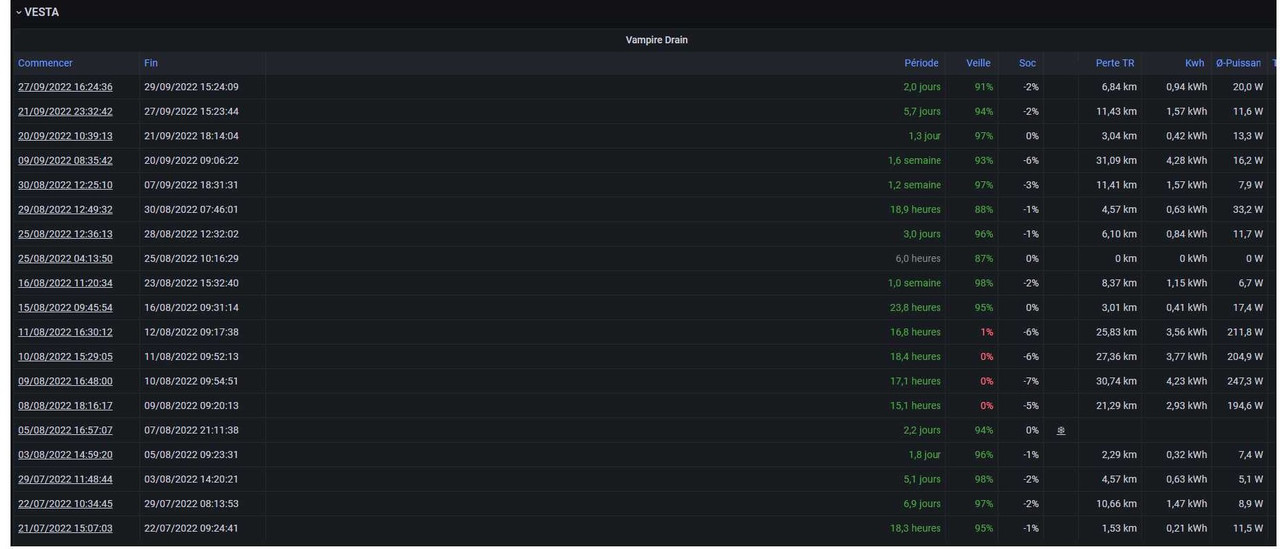Sort by Commencer column header
1280x549 pixels.
tap(45, 63)
